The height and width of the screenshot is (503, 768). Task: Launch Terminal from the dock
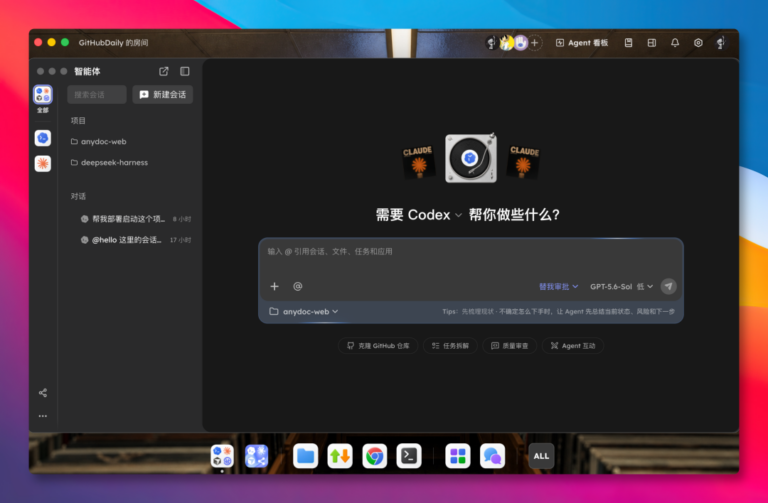tap(409, 456)
